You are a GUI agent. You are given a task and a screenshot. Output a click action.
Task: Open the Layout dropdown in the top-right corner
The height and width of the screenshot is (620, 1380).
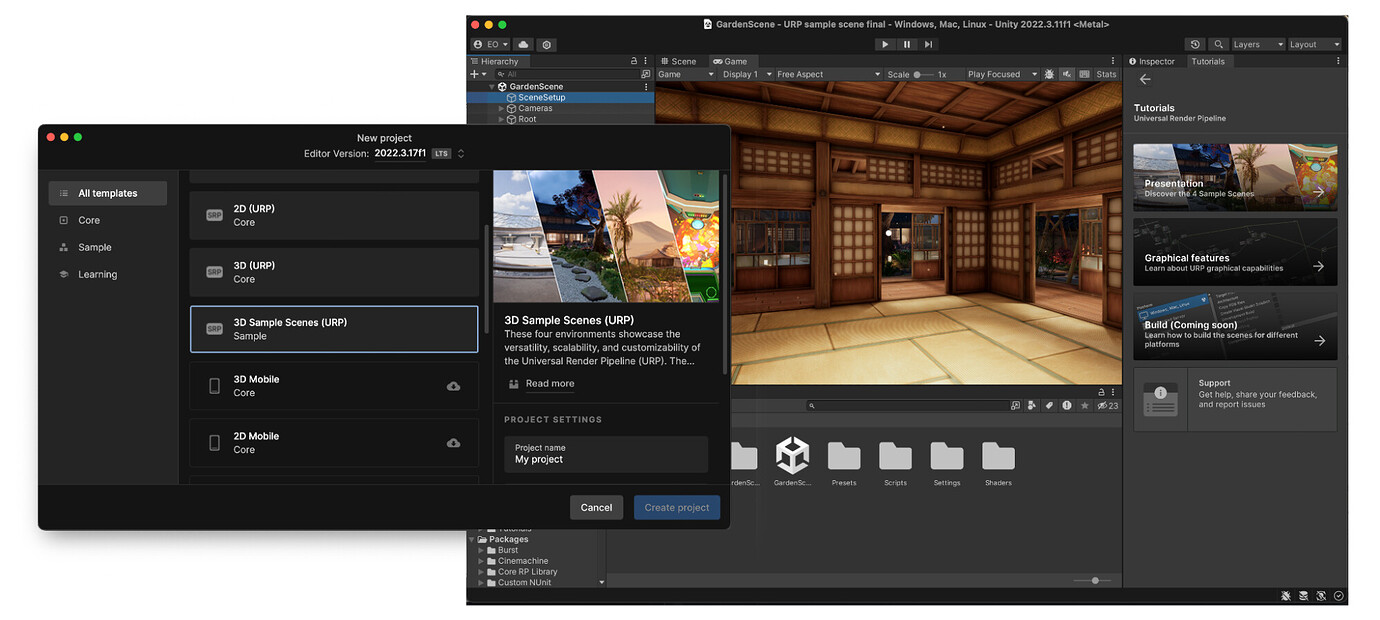coord(1312,44)
